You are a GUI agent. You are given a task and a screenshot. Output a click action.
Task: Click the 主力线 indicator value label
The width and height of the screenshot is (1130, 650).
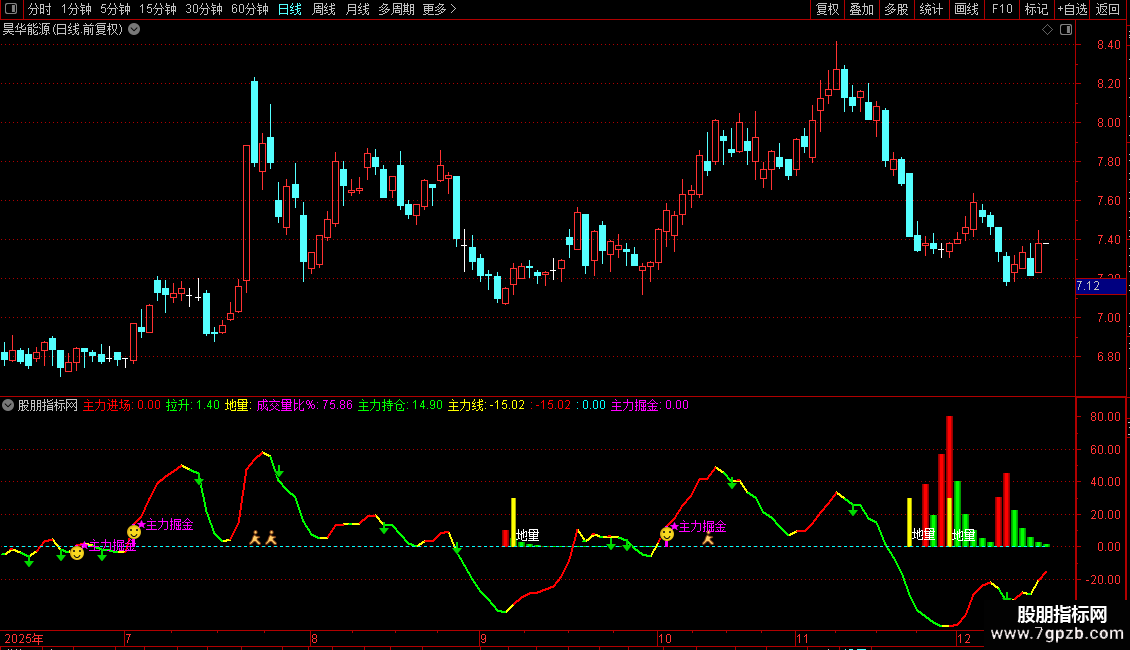tap(486, 405)
